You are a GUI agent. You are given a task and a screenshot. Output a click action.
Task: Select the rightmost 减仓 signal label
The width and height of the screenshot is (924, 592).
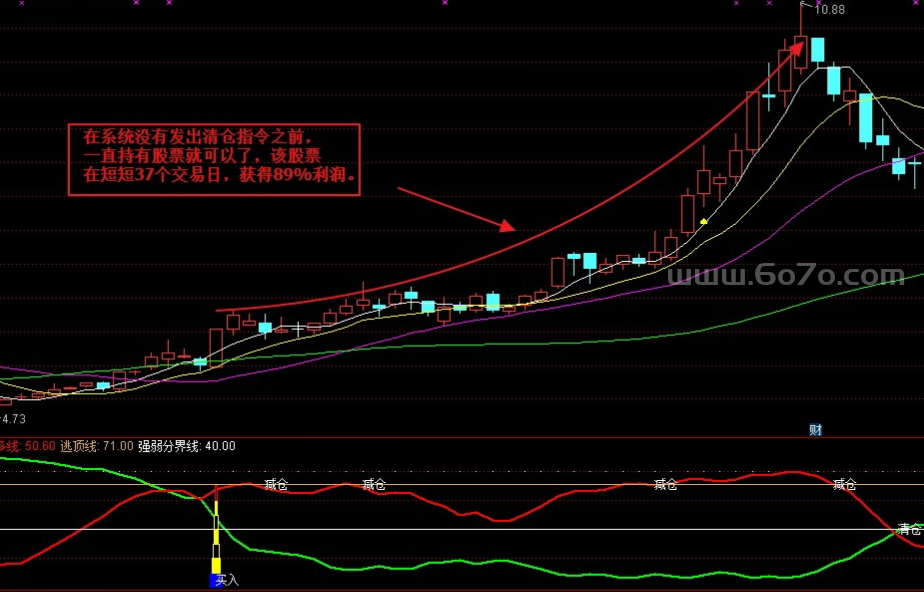844,485
